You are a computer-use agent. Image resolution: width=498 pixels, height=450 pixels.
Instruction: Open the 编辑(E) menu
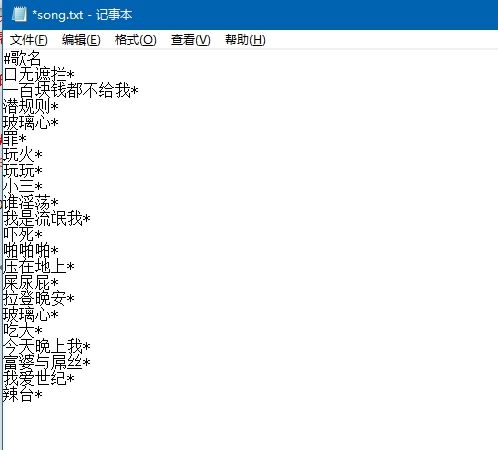click(x=81, y=40)
